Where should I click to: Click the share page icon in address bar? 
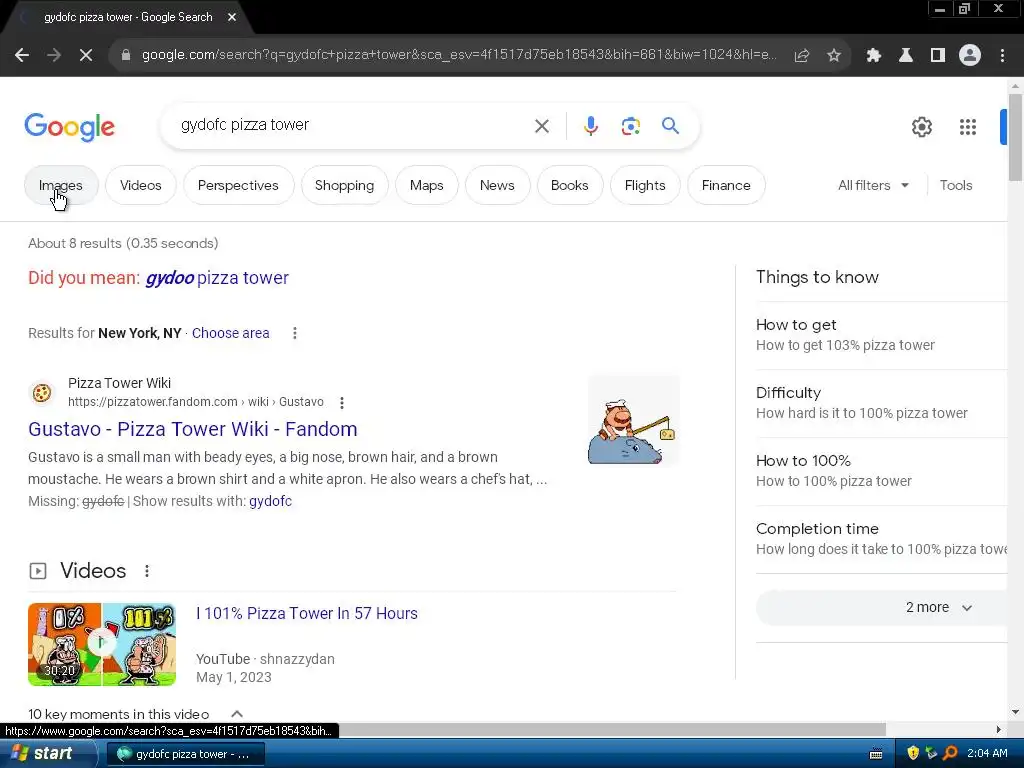pyautogui.click(x=802, y=56)
